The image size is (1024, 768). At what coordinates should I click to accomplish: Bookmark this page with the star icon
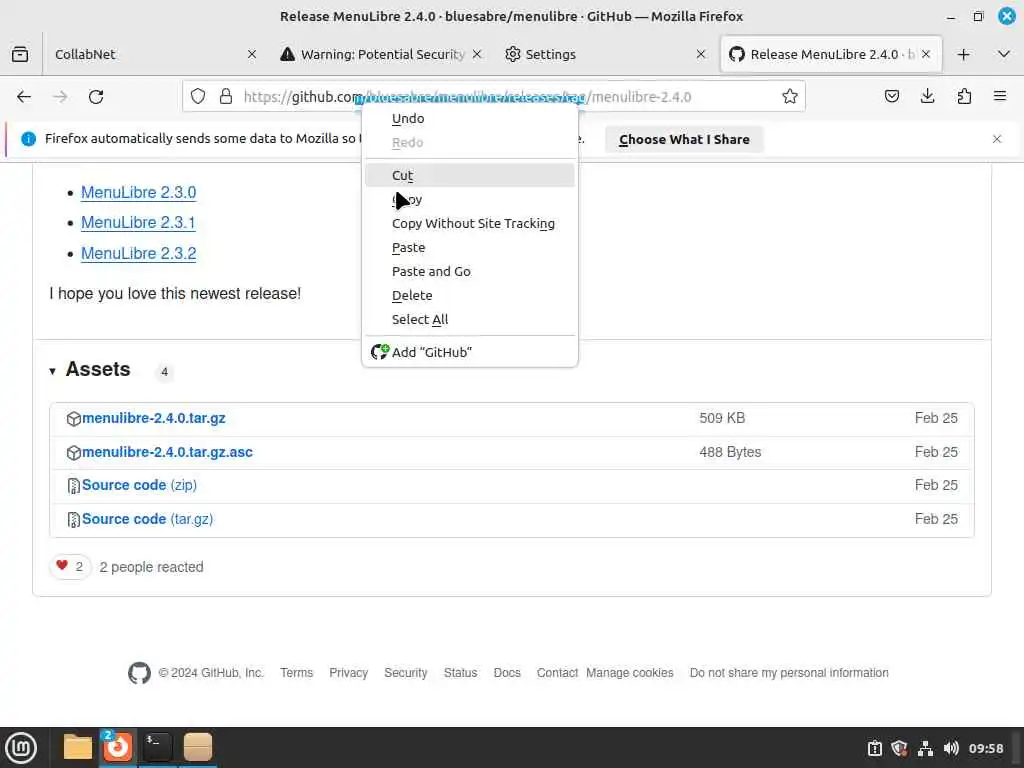pyautogui.click(x=790, y=97)
